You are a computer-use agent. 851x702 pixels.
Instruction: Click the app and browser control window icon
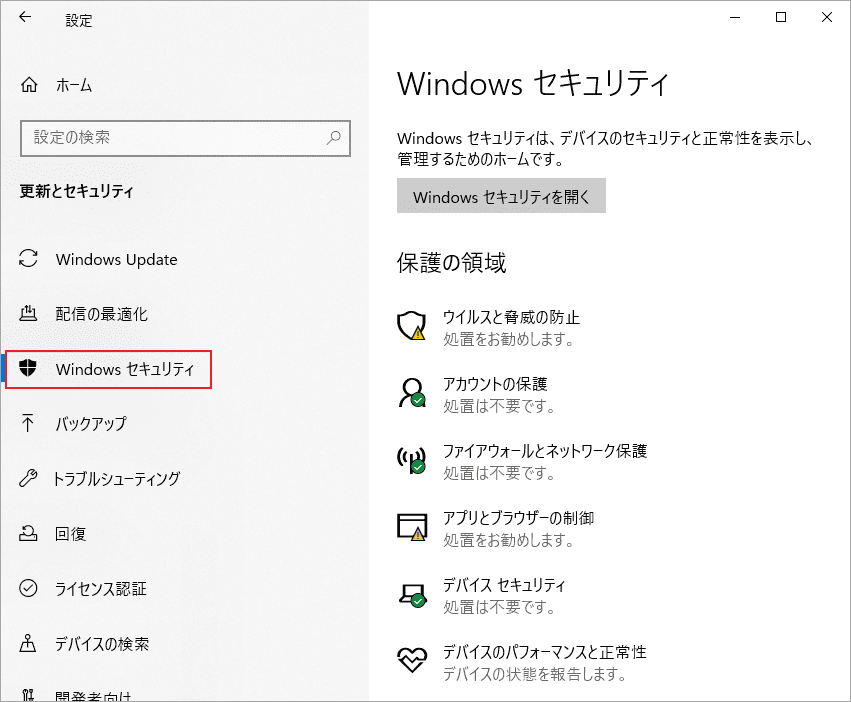[x=412, y=527]
